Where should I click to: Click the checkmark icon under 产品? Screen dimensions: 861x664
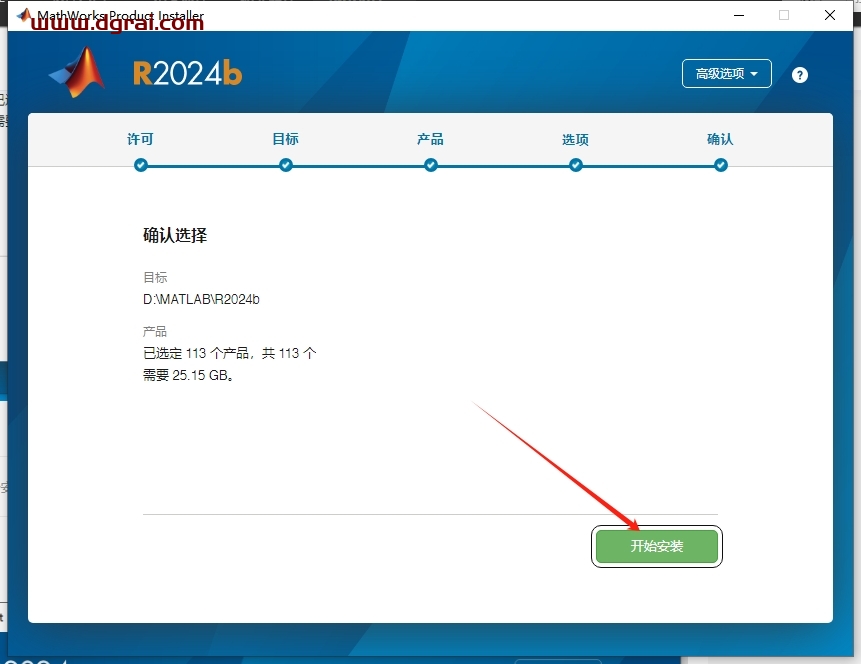(x=430, y=165)
